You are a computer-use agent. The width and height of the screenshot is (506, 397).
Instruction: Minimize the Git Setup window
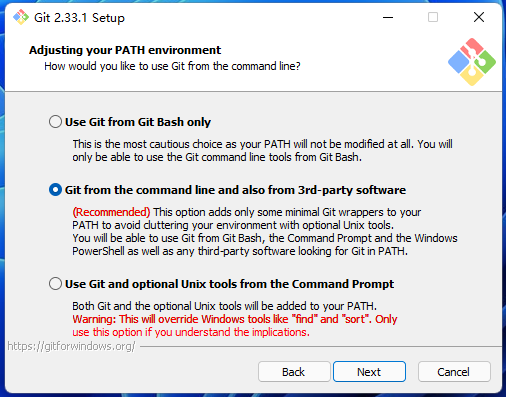pyautogui.click(x=388, y=17)
